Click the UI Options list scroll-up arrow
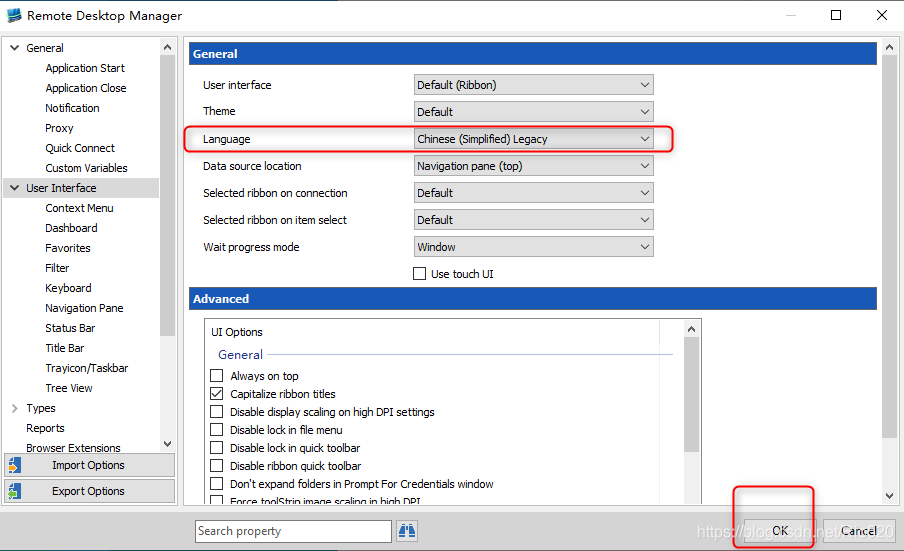The image size is (904, 551). tap(691, 329)
